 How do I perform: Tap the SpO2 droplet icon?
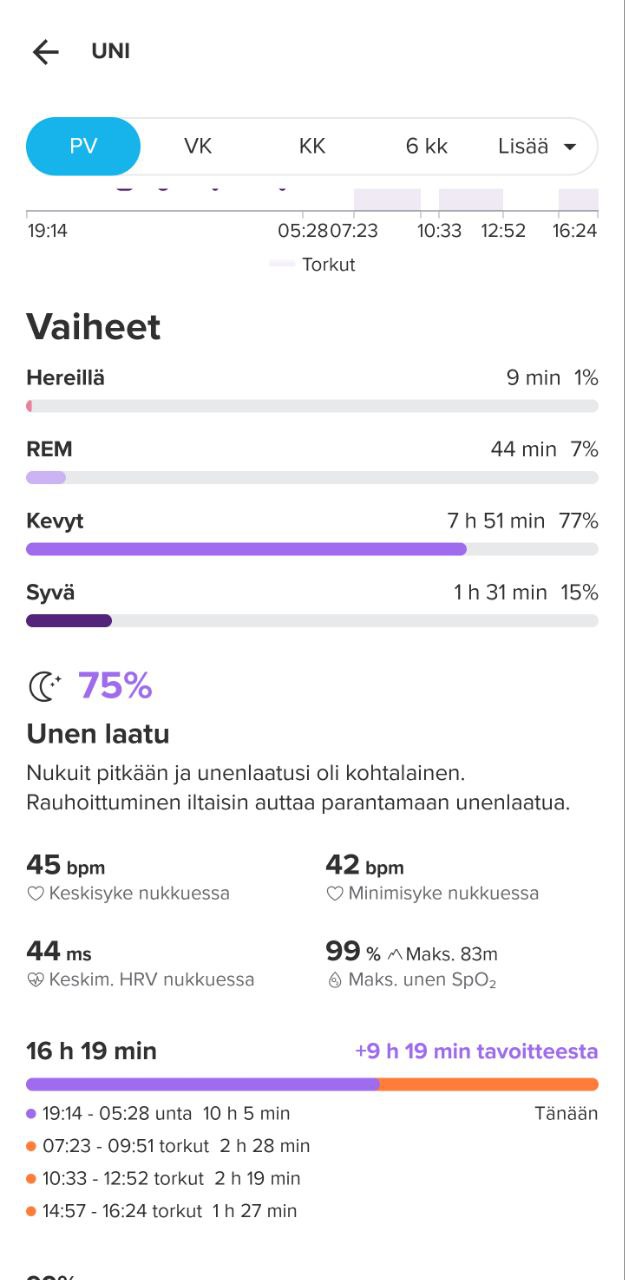[335, 980]
